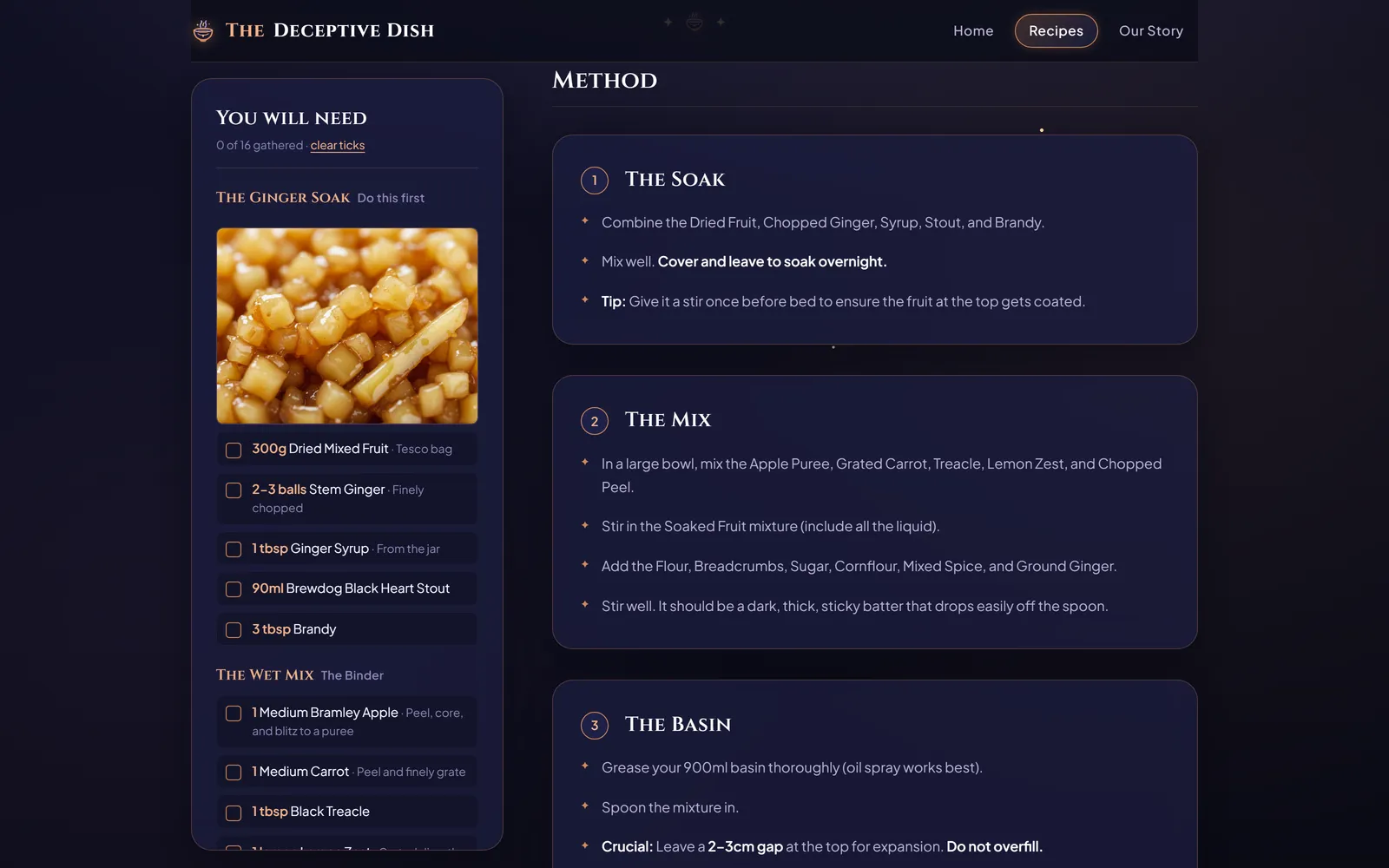Screen dimensions: 1389x868
Task: Click '0 of 16 gathered' counter
Action: [x=260, y=145]
